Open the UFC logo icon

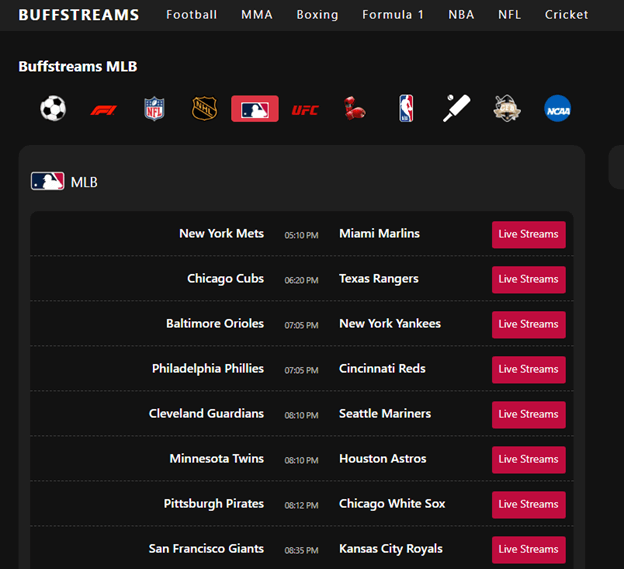point(305,110)
